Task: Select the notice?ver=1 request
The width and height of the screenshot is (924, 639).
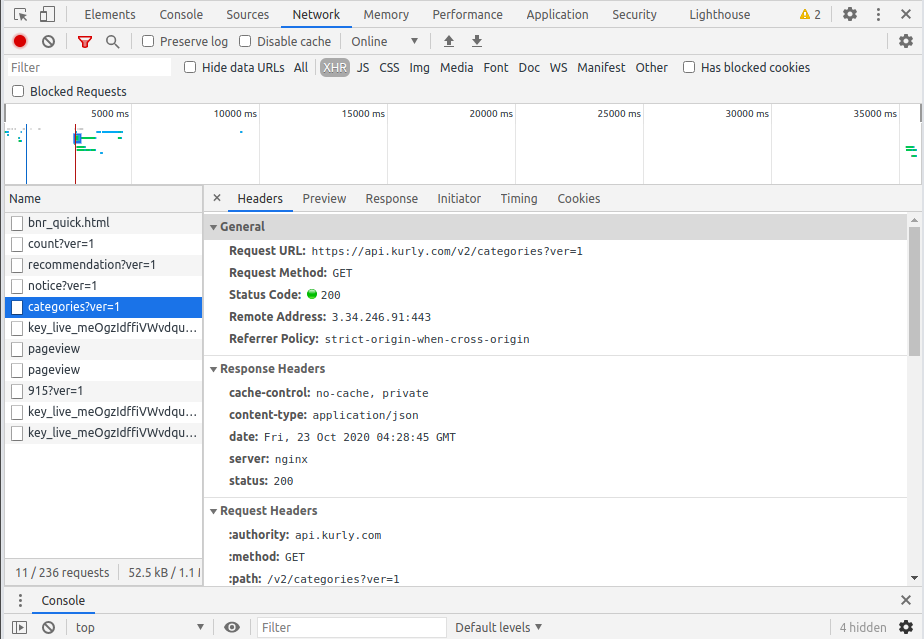Action: 104,286
